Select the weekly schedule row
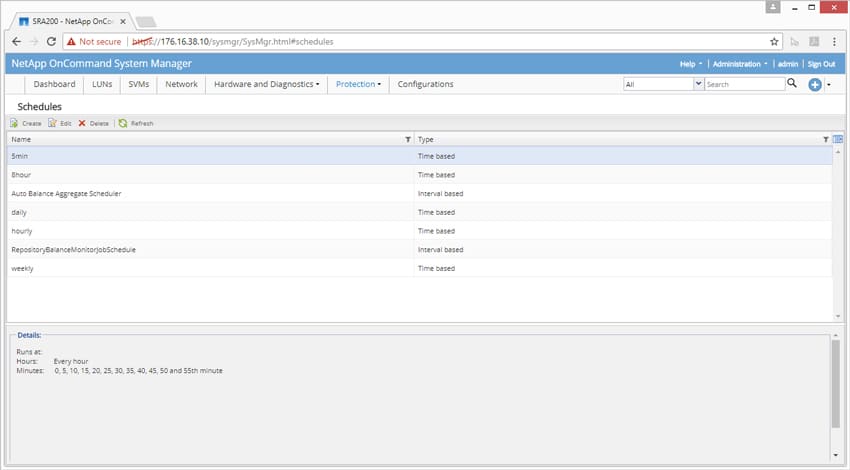 pyautogui.click(x=420, y=268)
